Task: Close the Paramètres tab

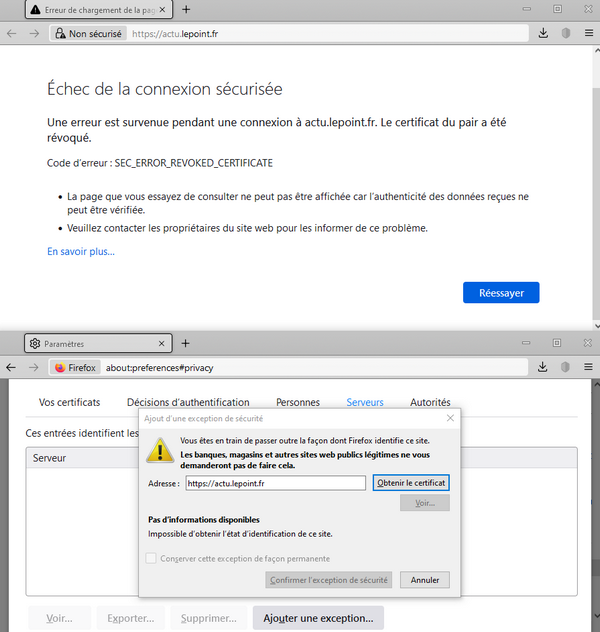Action: (161, 343)
